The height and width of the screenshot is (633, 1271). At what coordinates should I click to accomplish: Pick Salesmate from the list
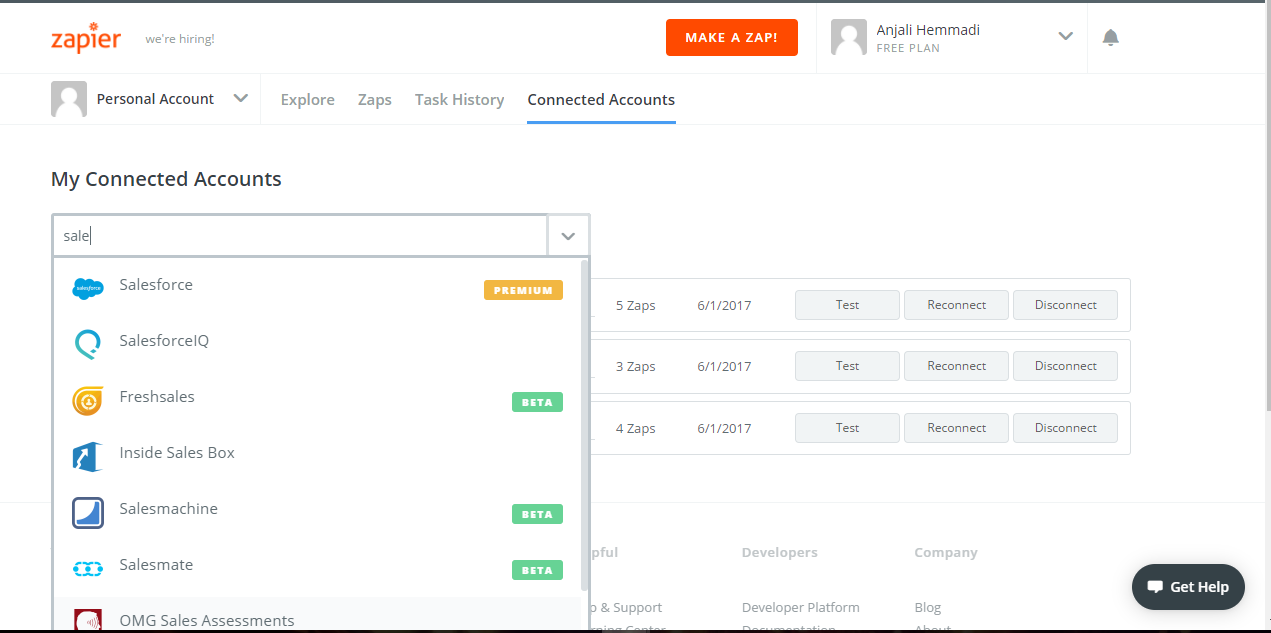coord(318,569)
